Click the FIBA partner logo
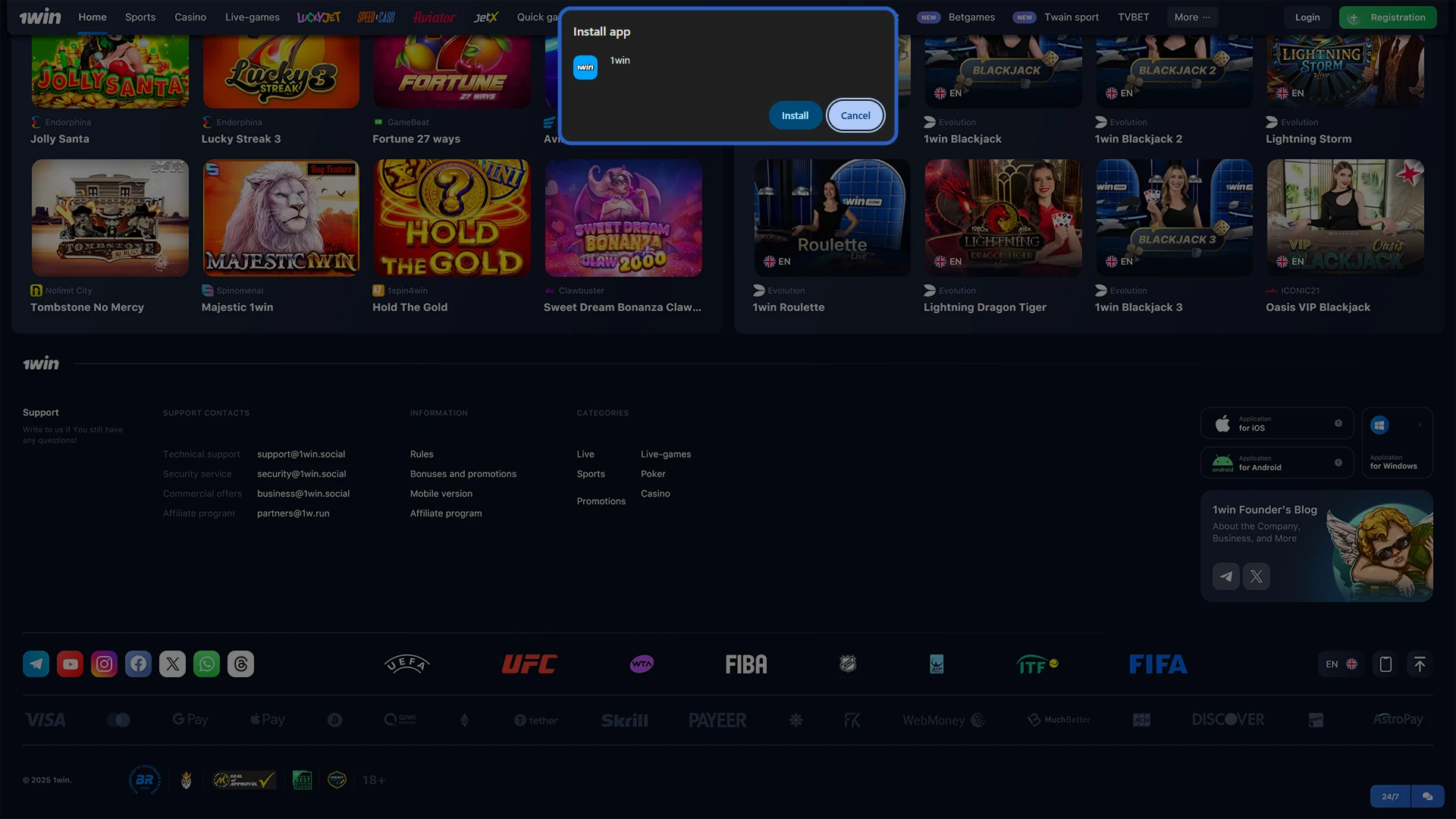The width and height of the screenshot is (1456, 819). click(746, 664)
